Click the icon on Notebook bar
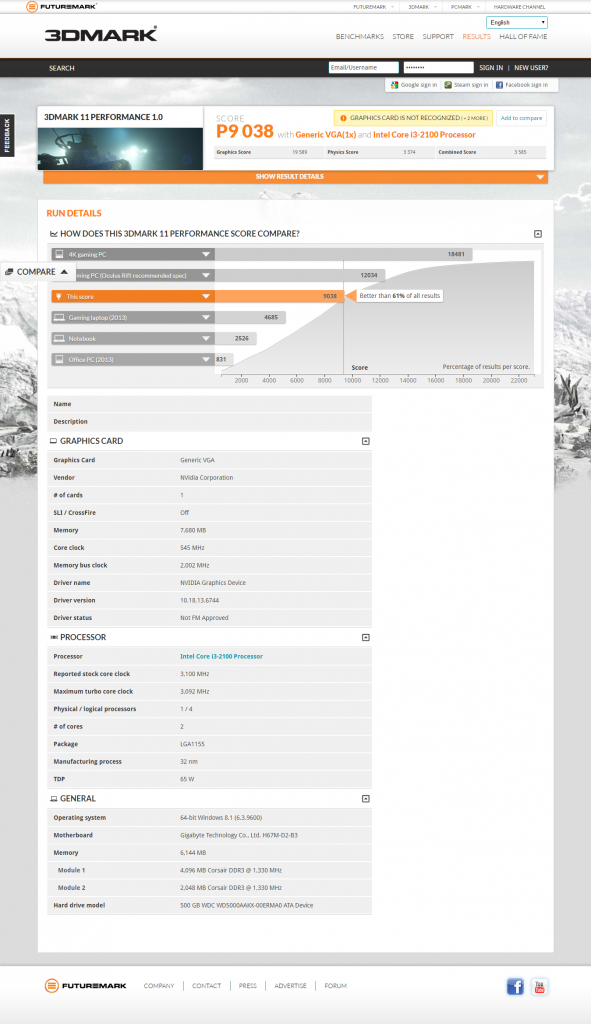 tap(59, 338)
